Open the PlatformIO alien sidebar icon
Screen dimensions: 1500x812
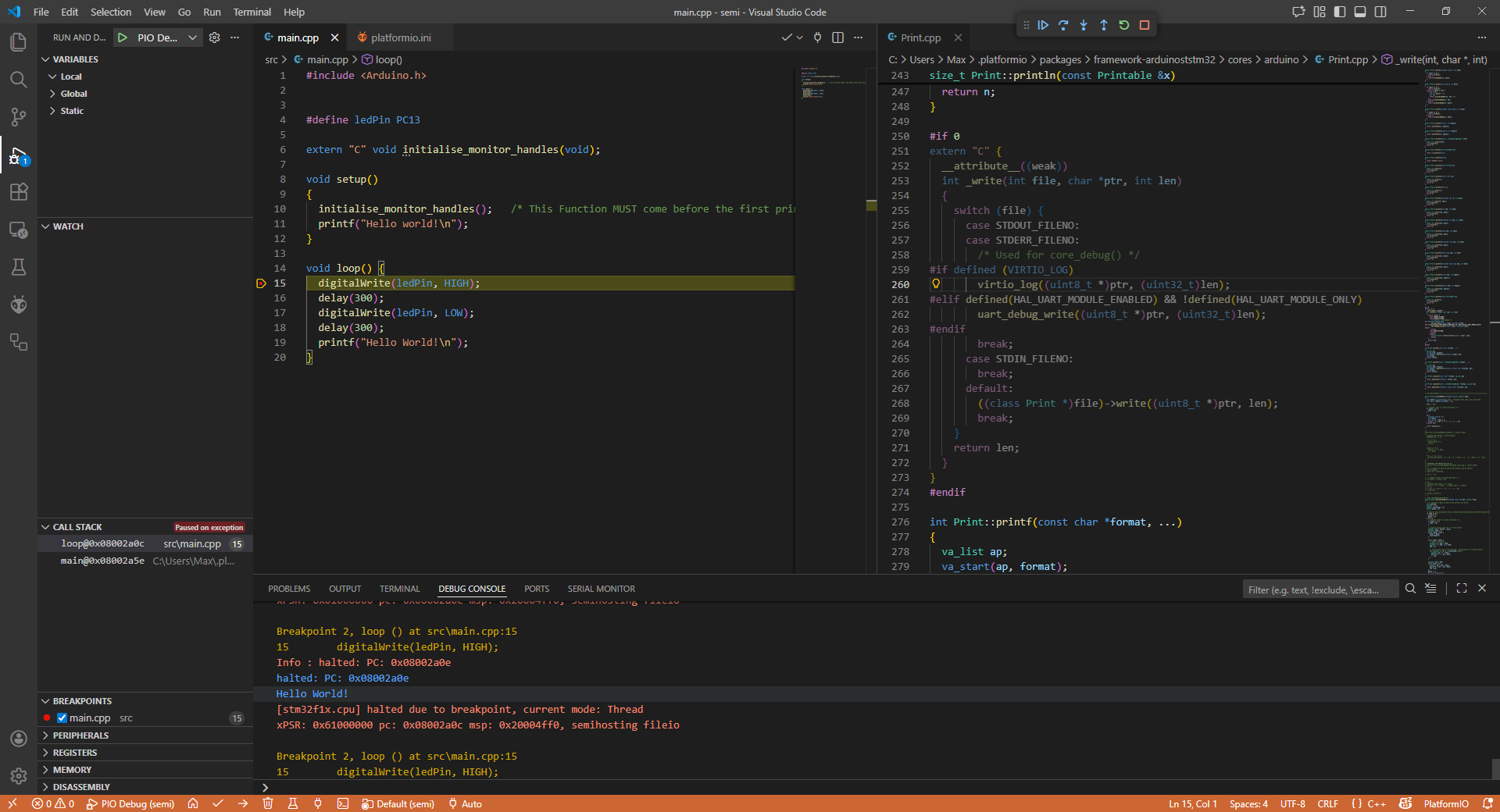(19, 304)
